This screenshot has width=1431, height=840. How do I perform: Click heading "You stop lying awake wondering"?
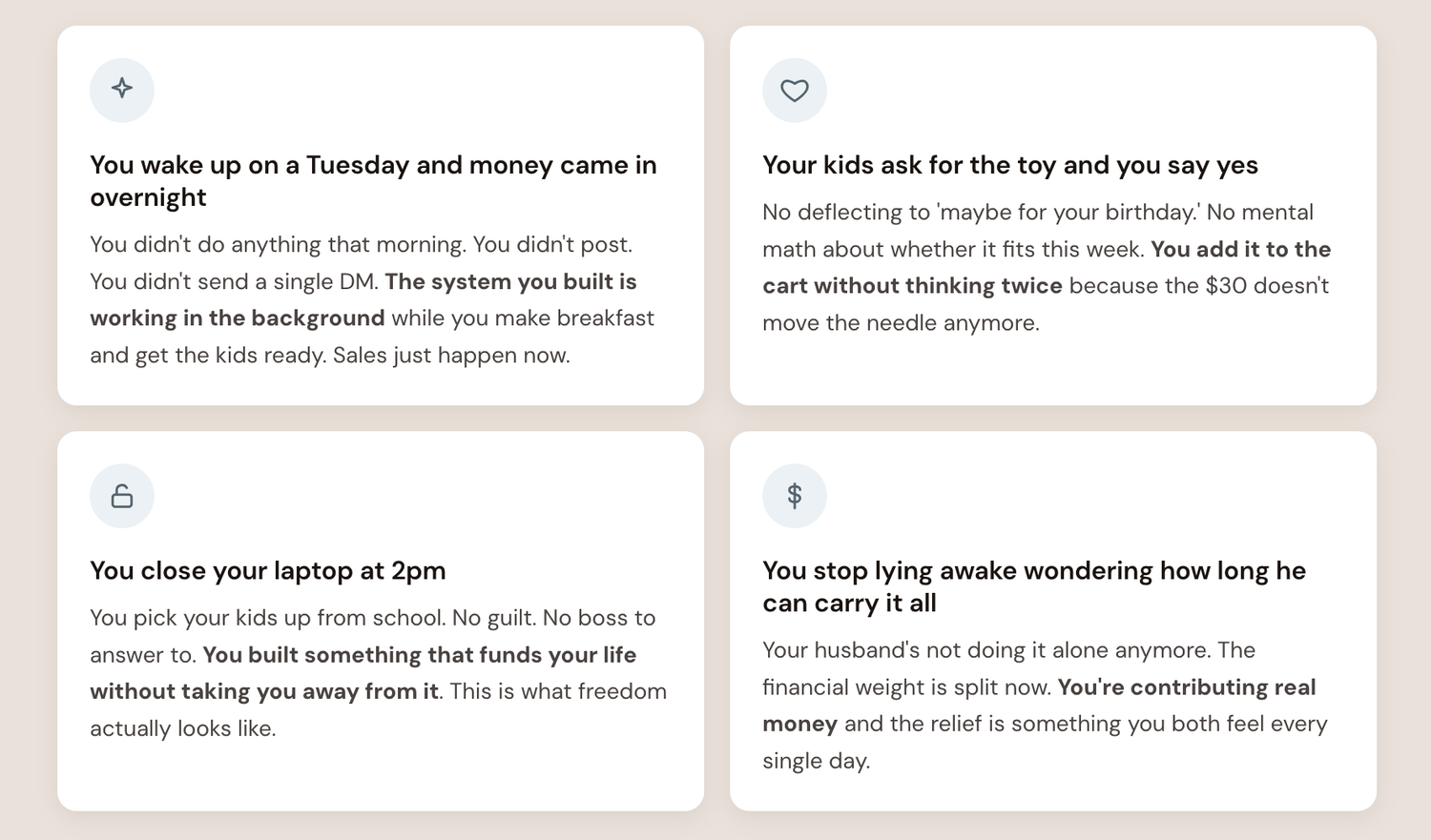pos(1034,586)
